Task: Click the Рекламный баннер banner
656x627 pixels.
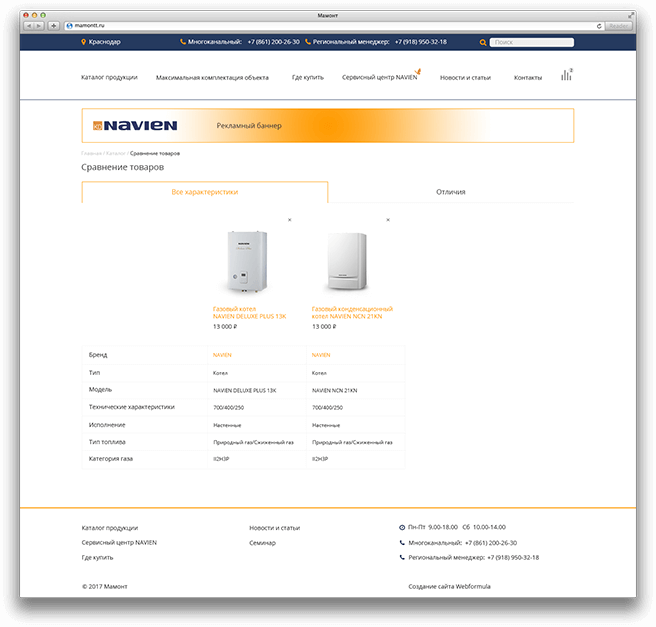Action: click(328, 125)
